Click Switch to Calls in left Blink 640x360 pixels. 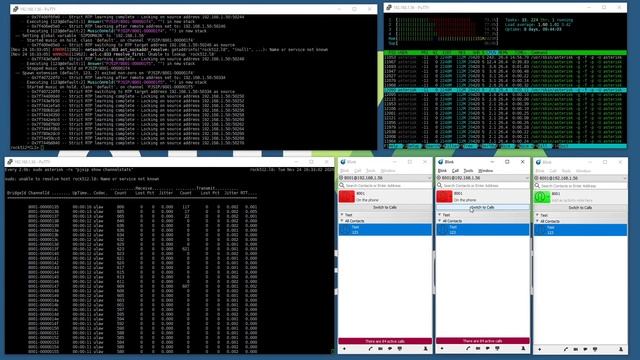385,207
